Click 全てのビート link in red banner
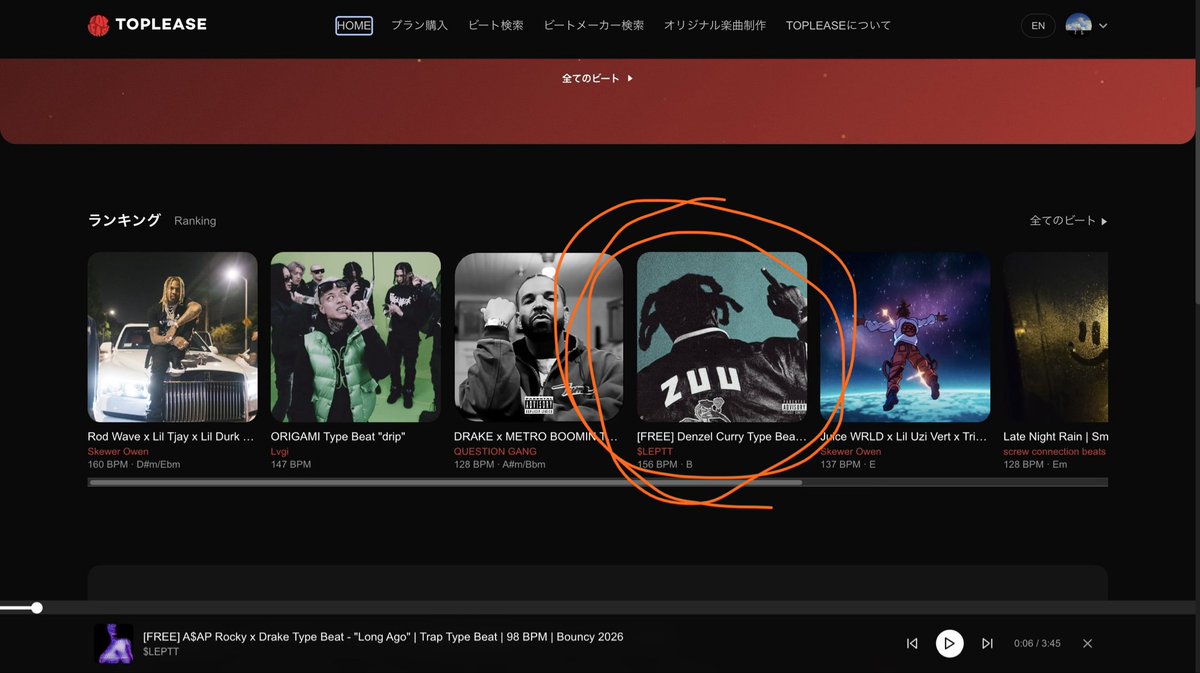The image size is (1200, 673). coord(598,78)
